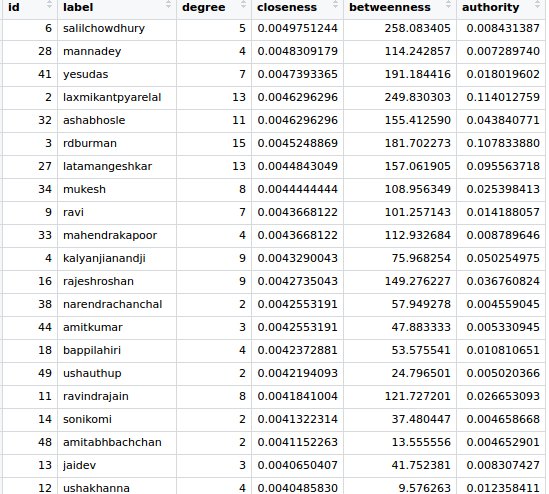Click id 49 in ushauthup row
Image resolution: width=549 pixels, height=494 pixels.
tap(45, 373)
